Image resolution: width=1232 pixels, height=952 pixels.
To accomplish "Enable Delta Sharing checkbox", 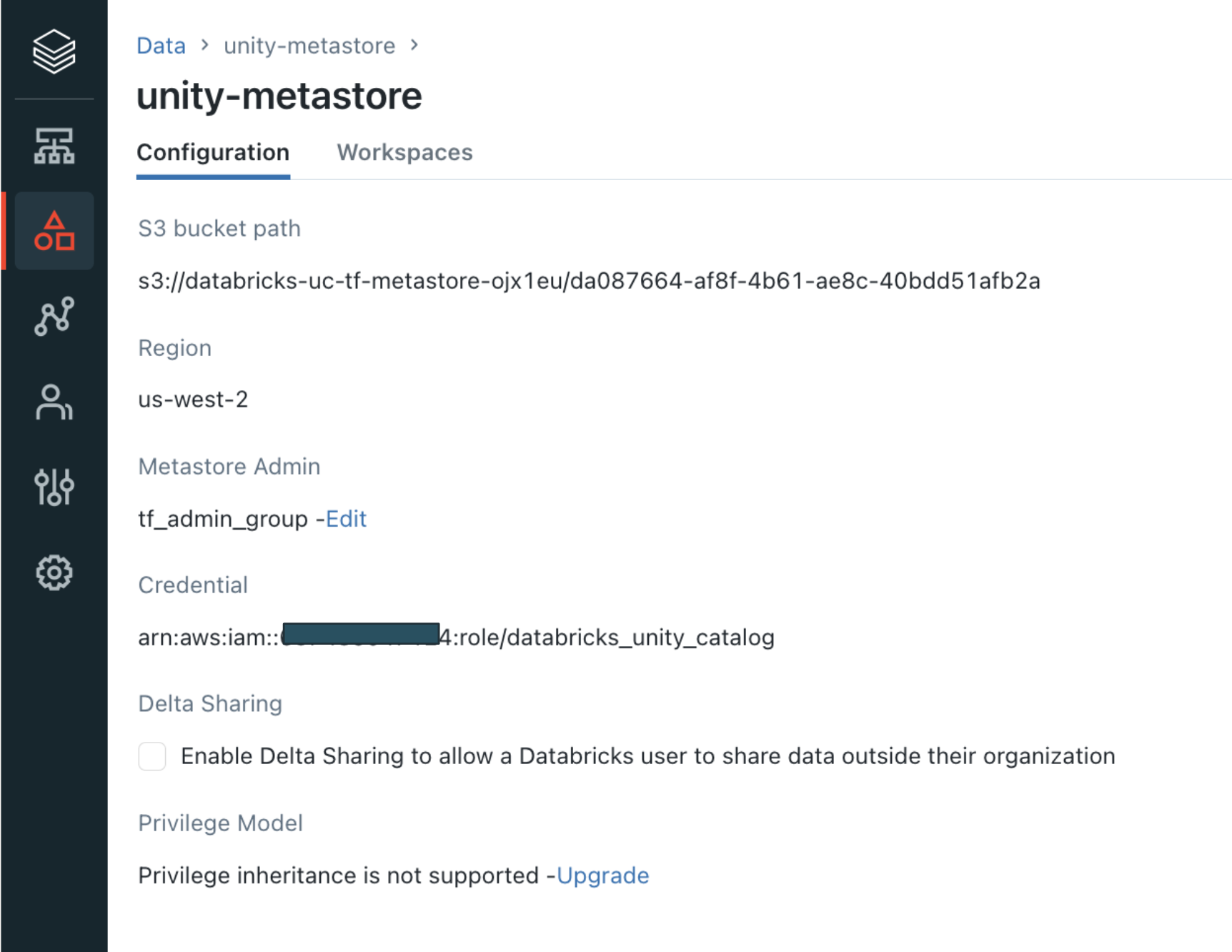I will click(x=152, y=756).
